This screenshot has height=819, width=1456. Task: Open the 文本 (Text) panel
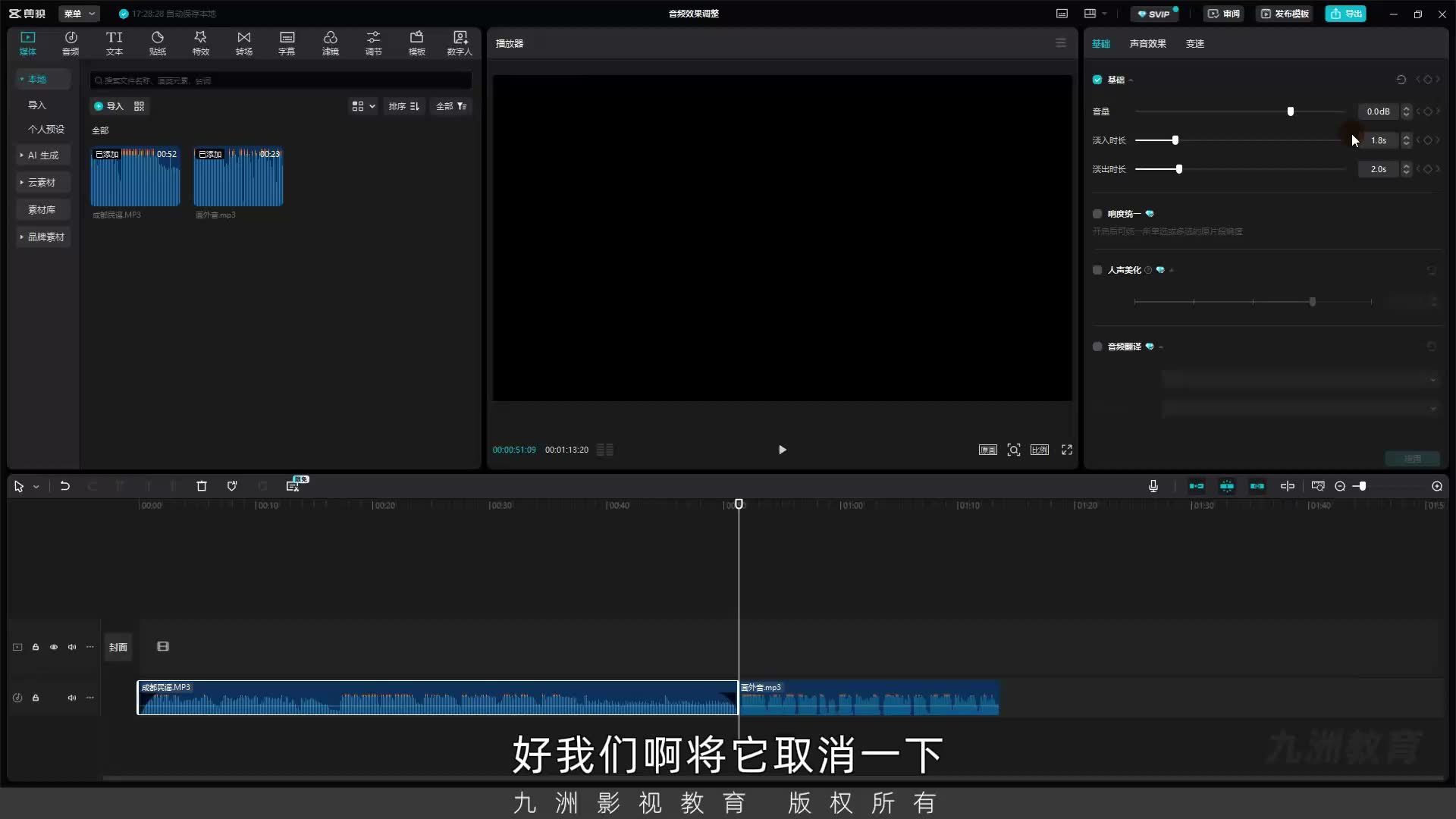click(x=114, y=43)
